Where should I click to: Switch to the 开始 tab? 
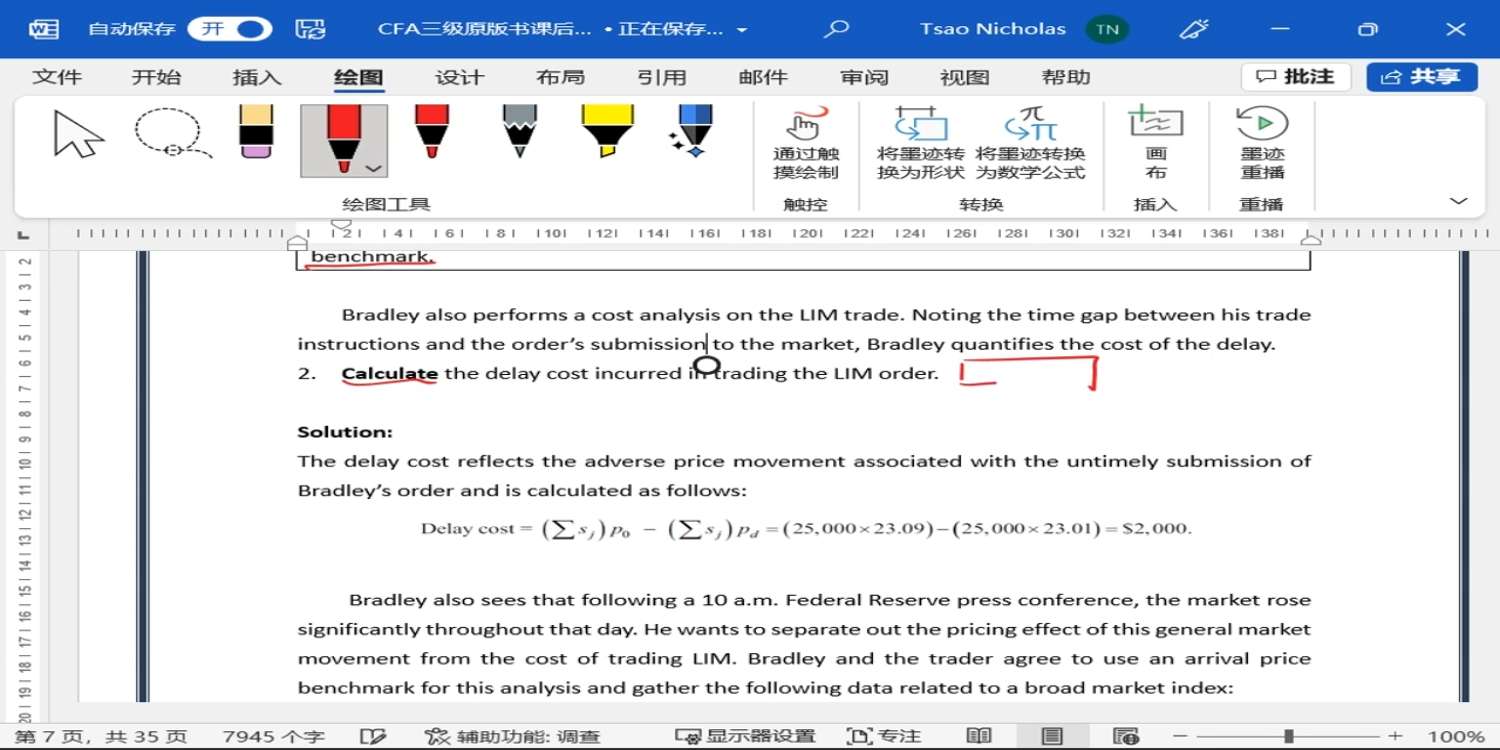[x=157, y=77]
